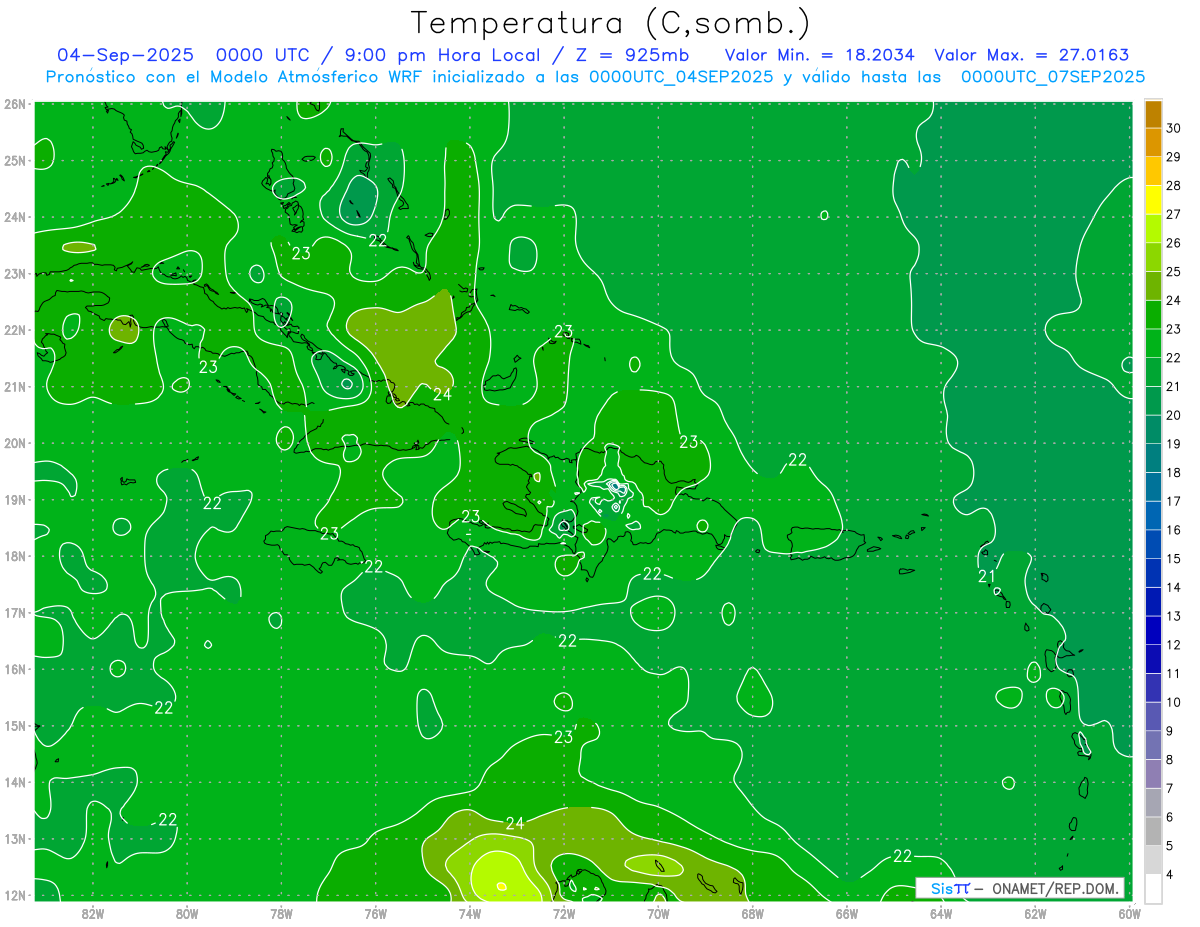Open the ONAMET/REP.DOM. credit label
This screenshot has width=1200, height=927.
click(x=1052, y=888)
